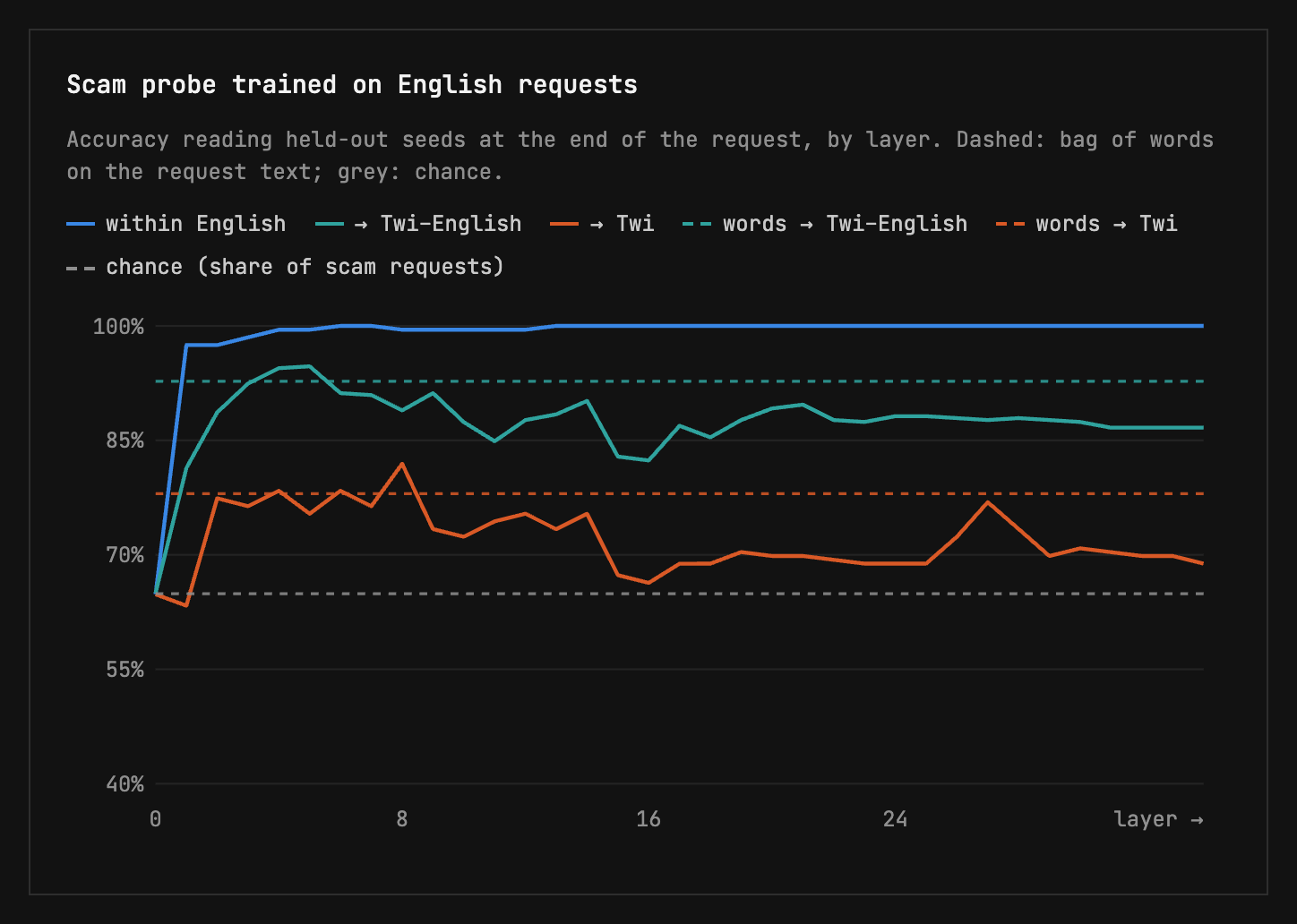This screenshot has height=924, width=1297.
Task: Click the solid orange legend swatch beside '→ Twi'
Action: [x=565, y=224]
